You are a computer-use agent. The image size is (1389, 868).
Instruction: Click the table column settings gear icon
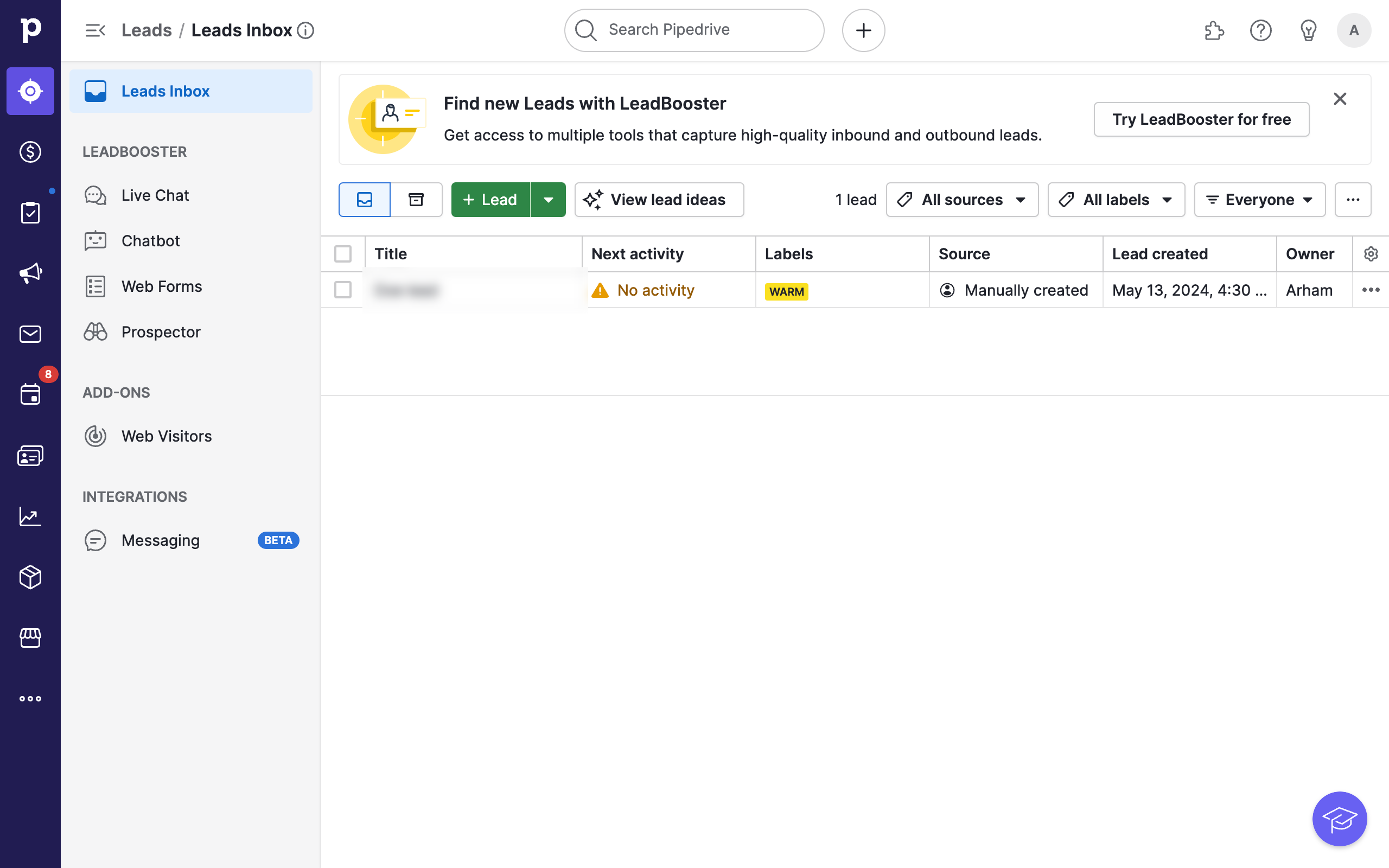[x=1371, y=254]
